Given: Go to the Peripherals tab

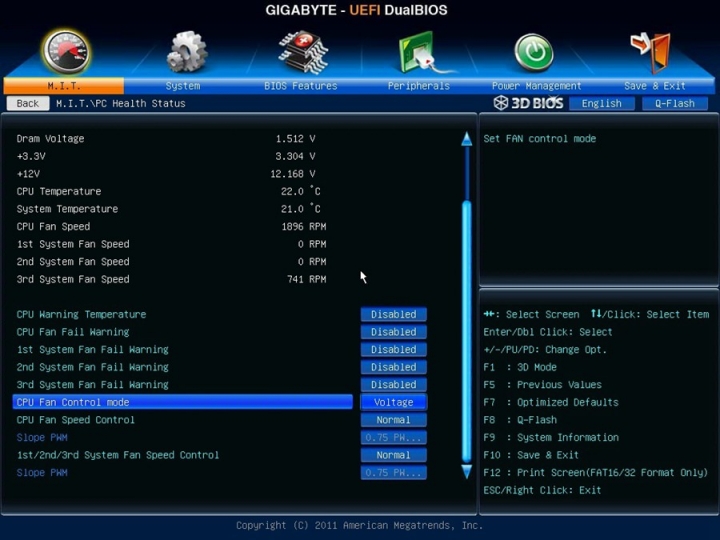Looking at the screenshot, I should point(419,86).
